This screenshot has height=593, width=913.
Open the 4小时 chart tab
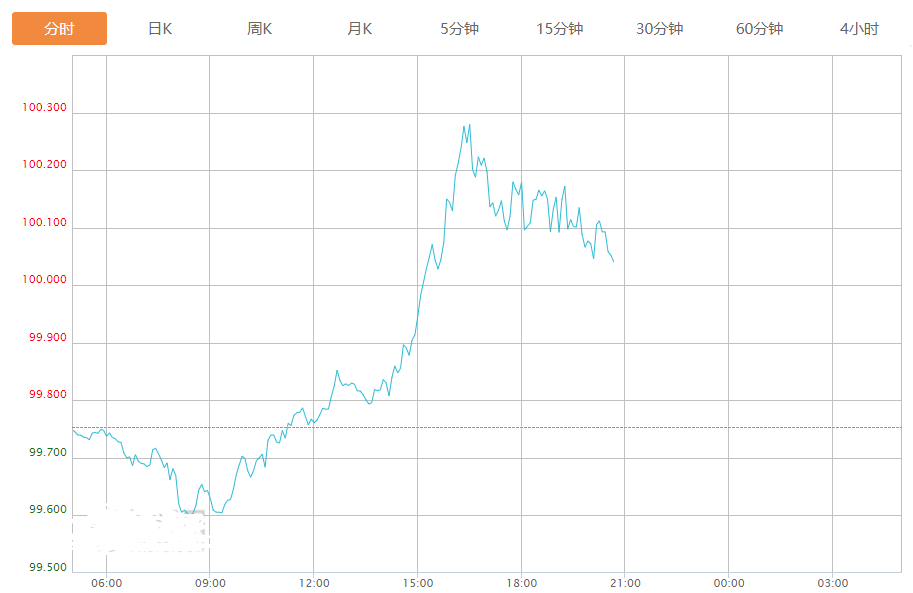pyautogui.click(x=859, y=29)
